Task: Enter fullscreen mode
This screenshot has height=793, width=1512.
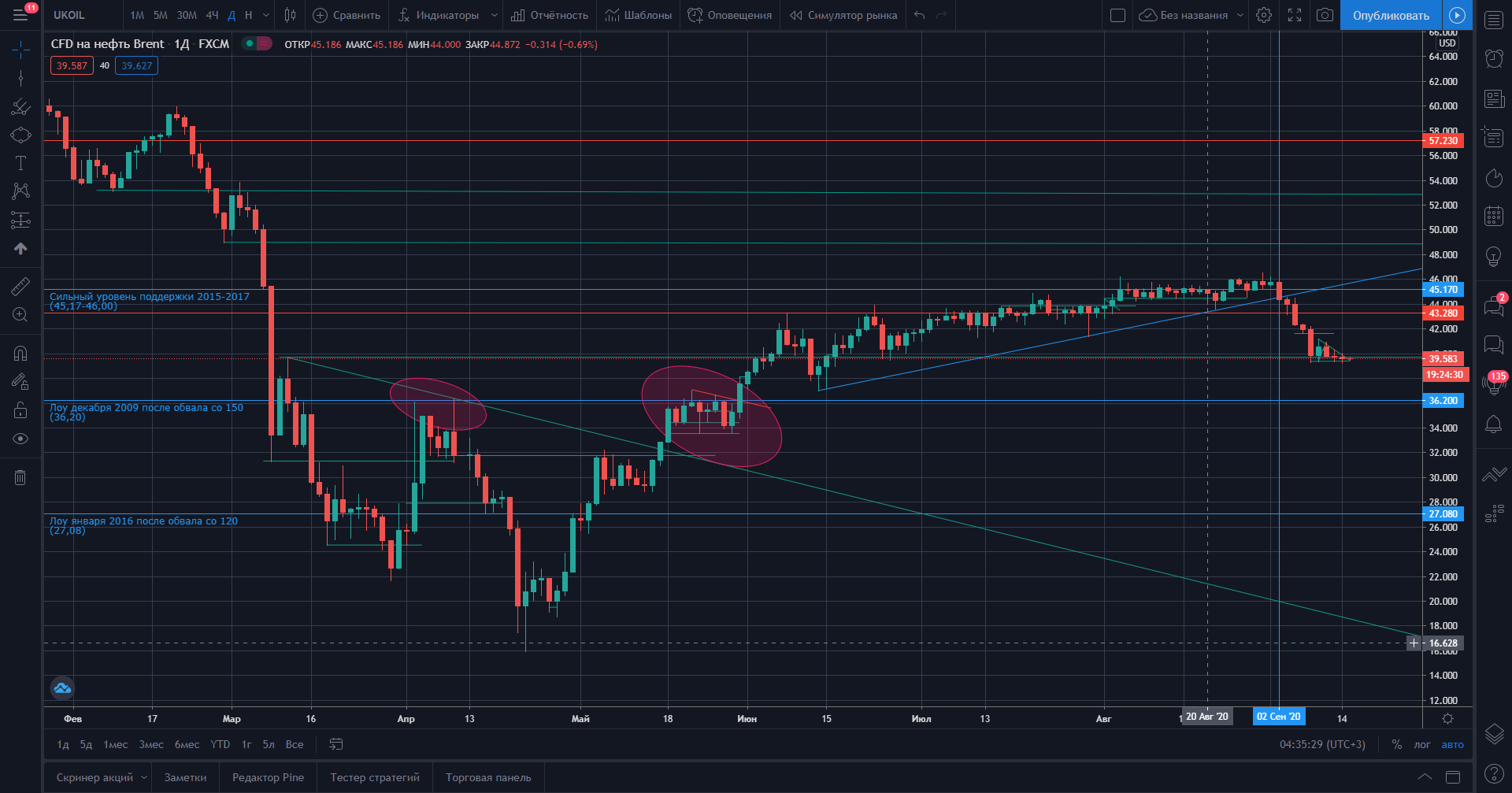Action: click(x=1295, y=15)
